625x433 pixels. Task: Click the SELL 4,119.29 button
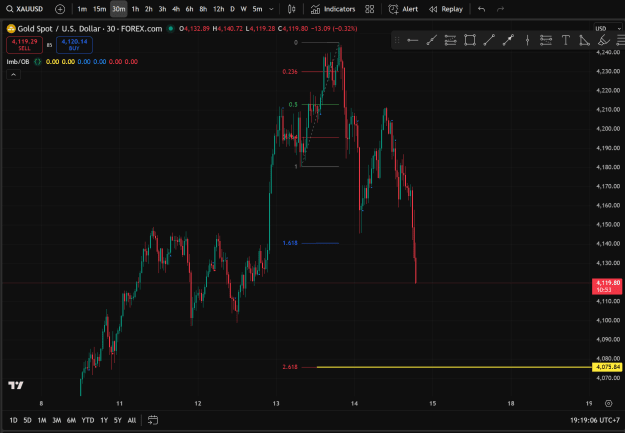click(x=24, y=45)
